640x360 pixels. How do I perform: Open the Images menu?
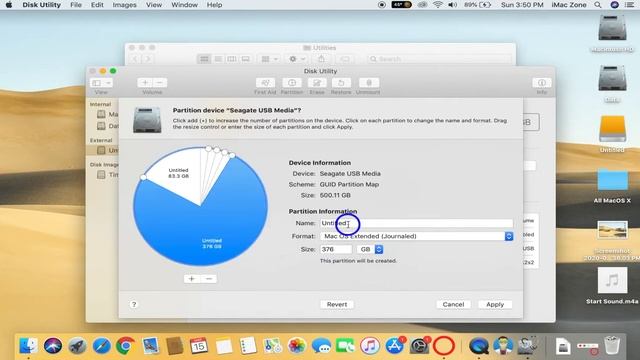(x=124, y=5)
